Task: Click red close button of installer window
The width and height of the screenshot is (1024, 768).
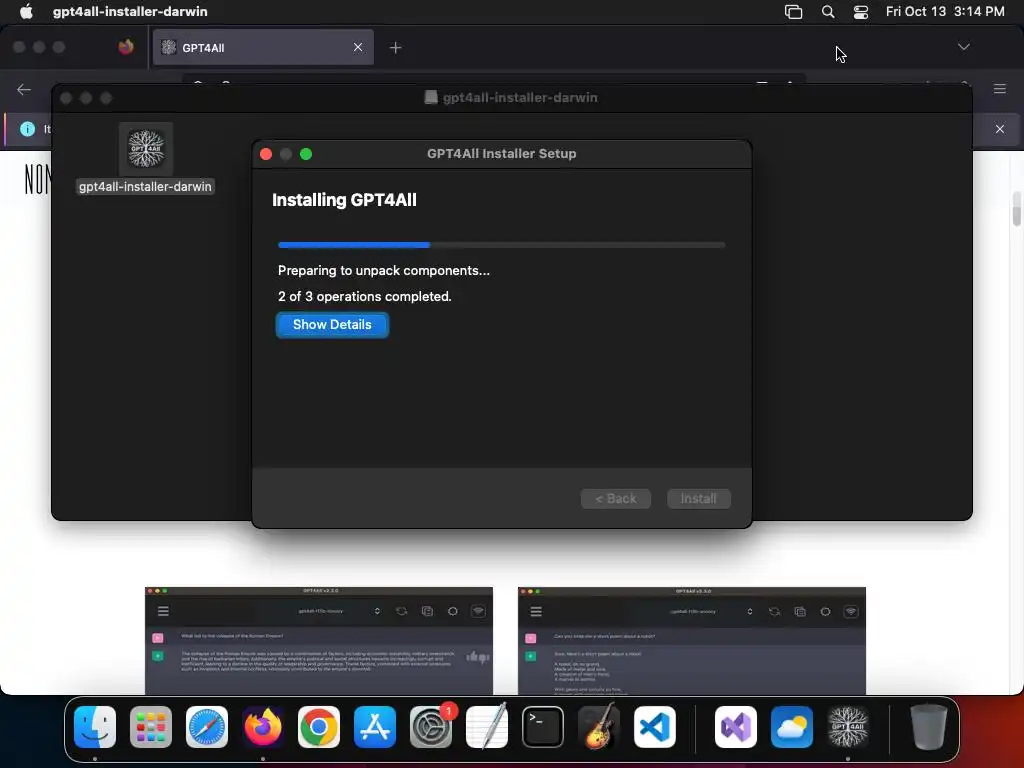Action: (x=266, y=154)
